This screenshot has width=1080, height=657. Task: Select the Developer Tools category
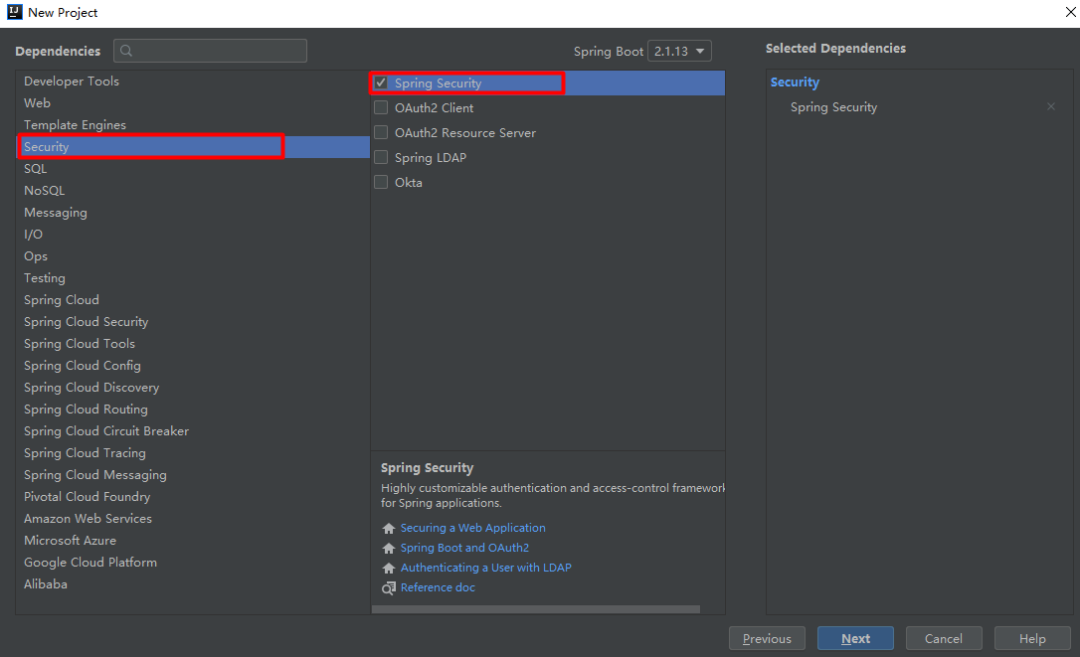[71, 82]
